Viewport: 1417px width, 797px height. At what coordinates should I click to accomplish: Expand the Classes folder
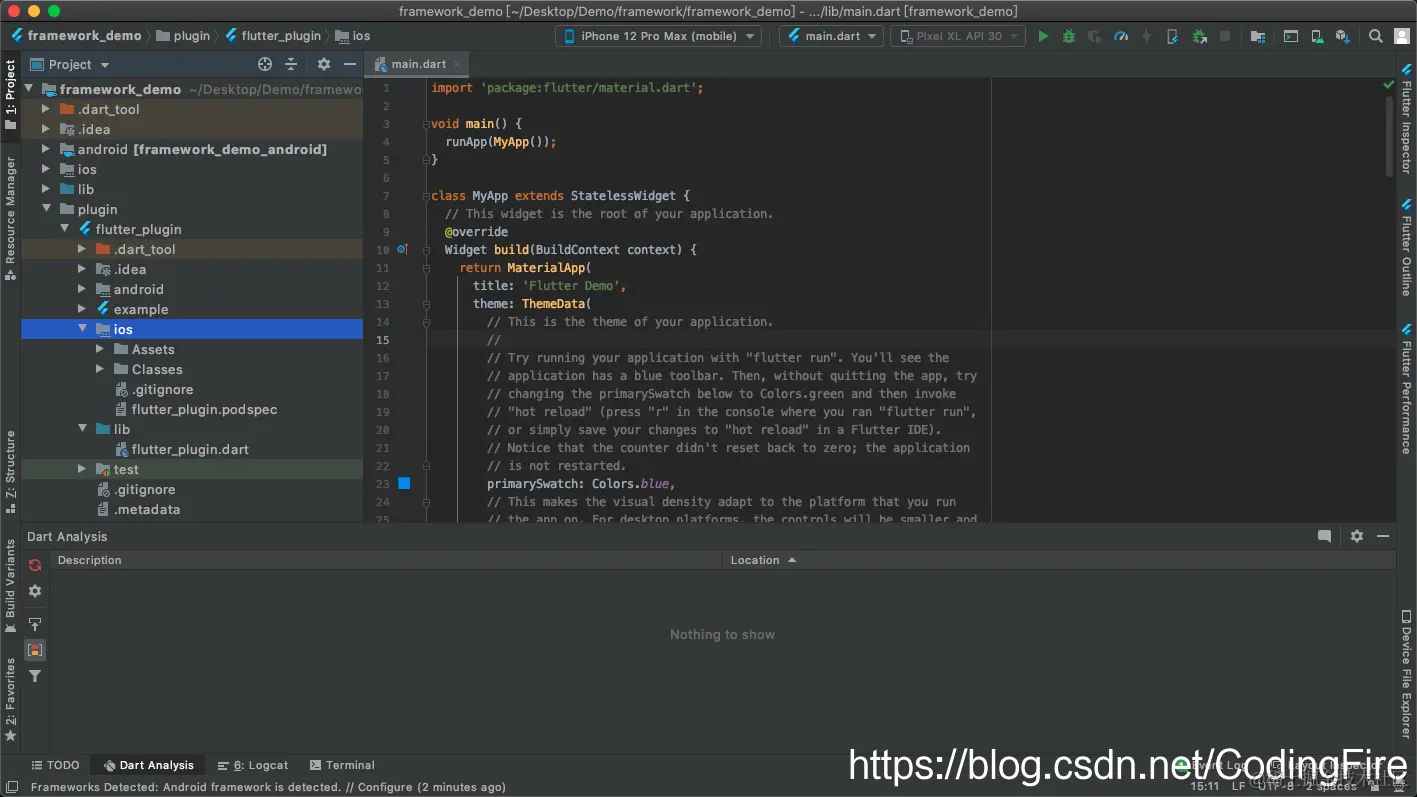(100, 369)
